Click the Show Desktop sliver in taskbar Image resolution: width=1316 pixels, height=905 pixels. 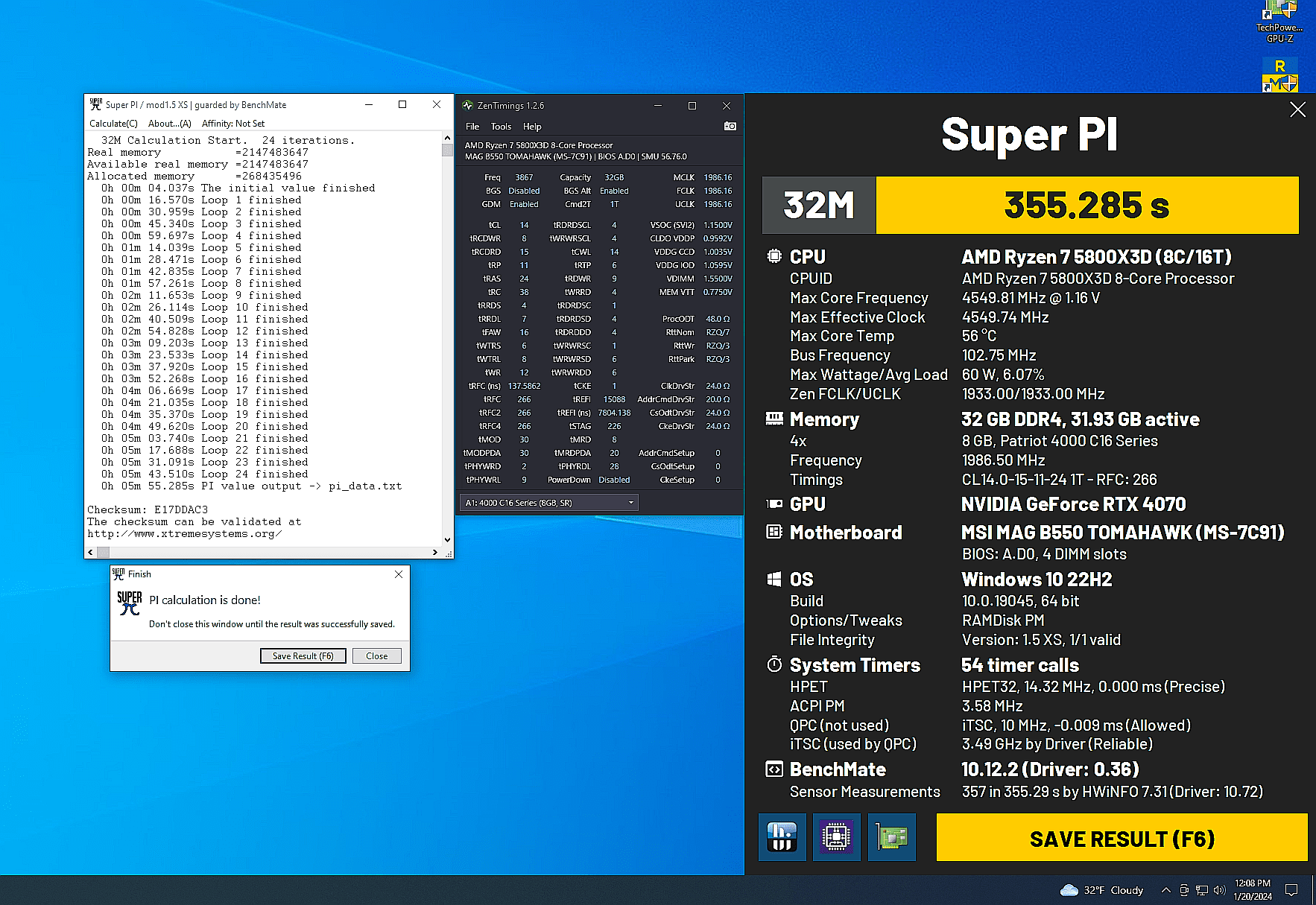point(1313,890)
